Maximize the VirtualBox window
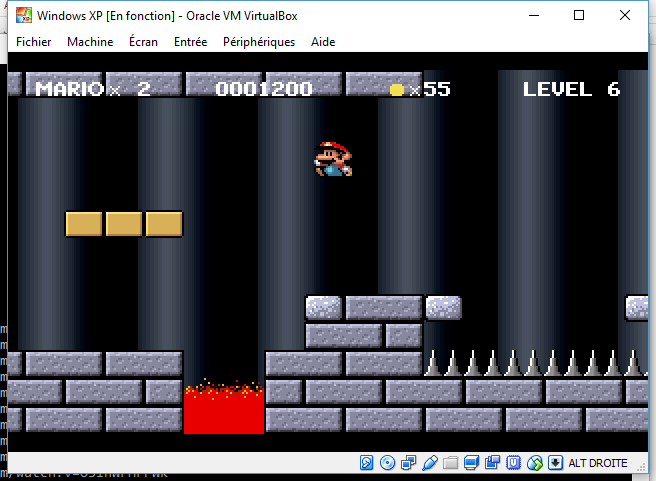This screenshot has height=481, width=656. click(579, 15)
